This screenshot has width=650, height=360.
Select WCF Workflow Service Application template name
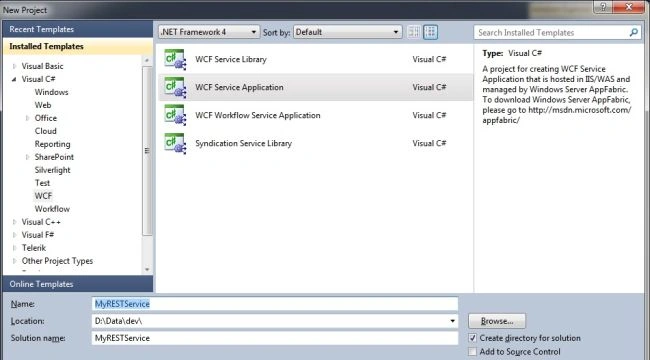(x=258, y=115)
